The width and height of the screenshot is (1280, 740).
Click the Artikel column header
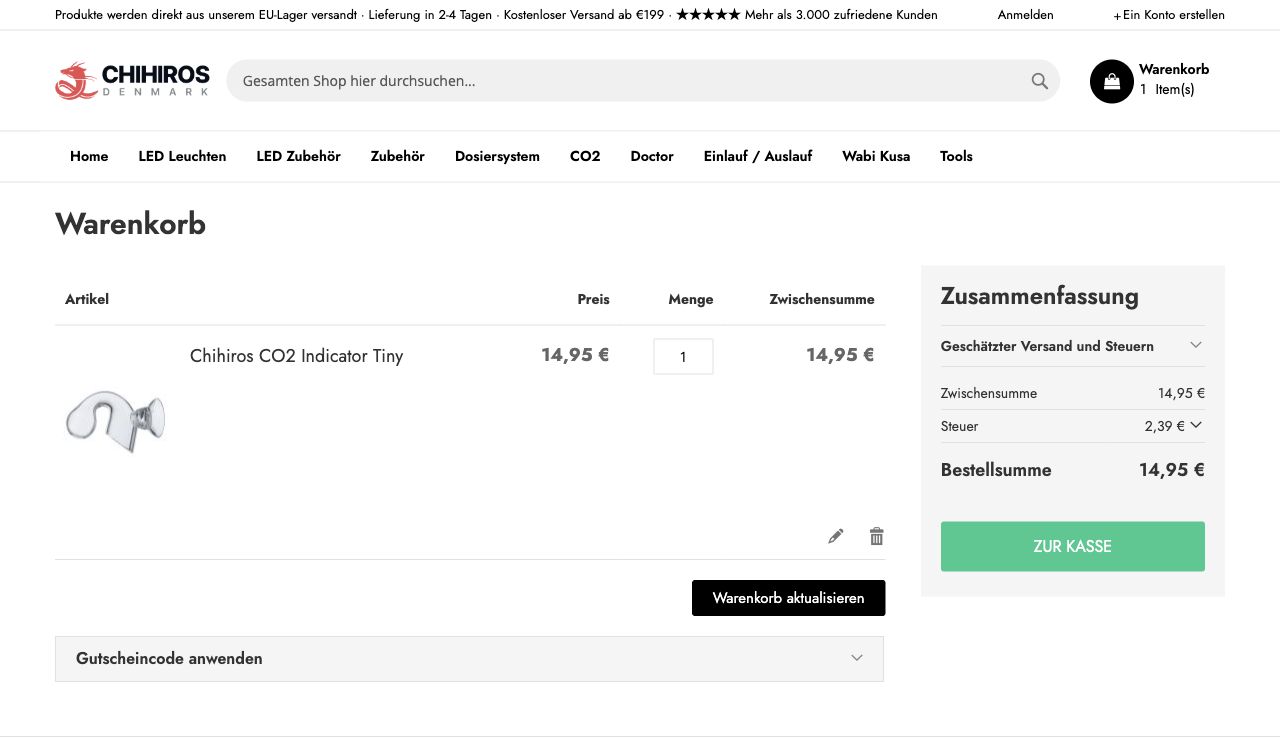coord(87,299)
